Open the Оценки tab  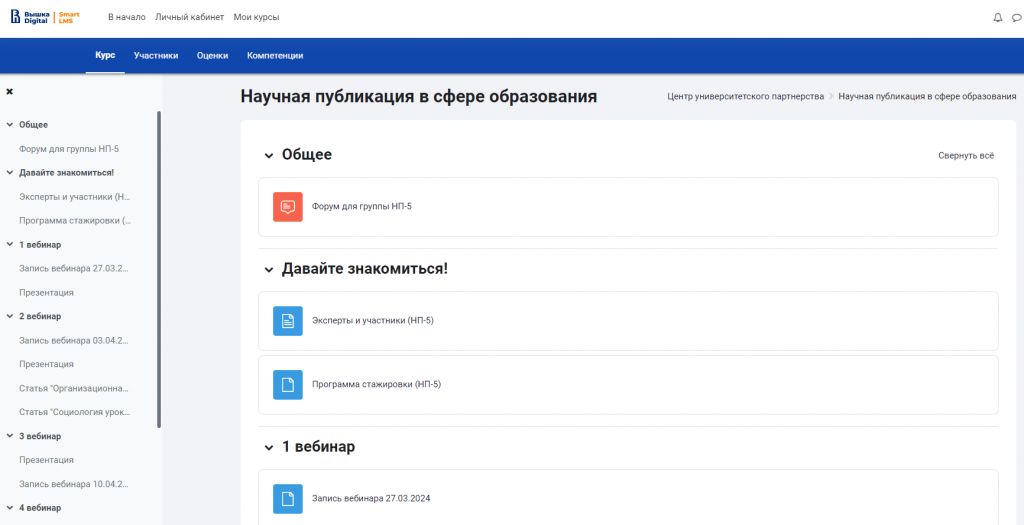click(x=212, y=56)
